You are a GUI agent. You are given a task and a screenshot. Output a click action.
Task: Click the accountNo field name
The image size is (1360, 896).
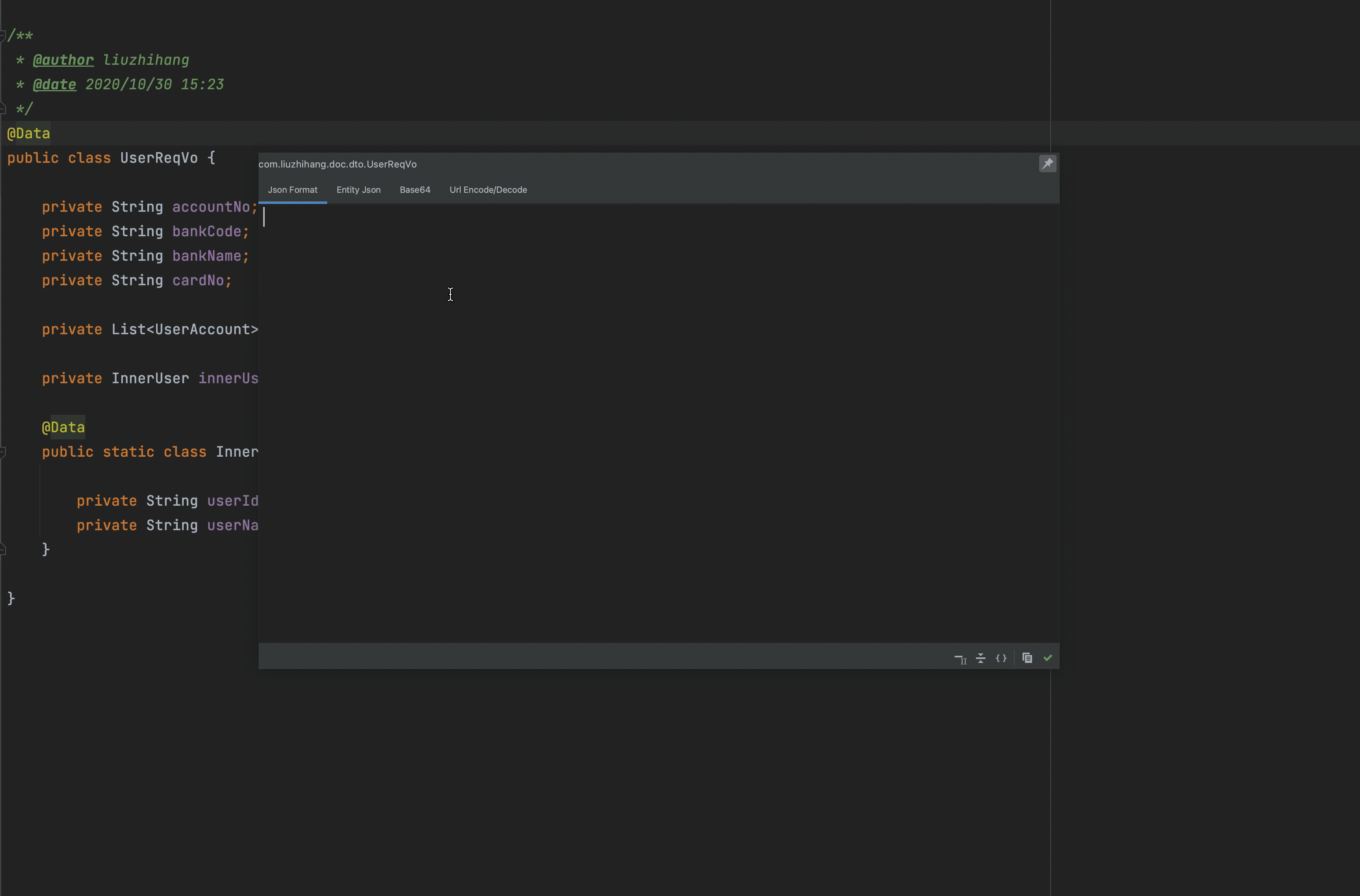pyautogui.click(x=211, y=207)
